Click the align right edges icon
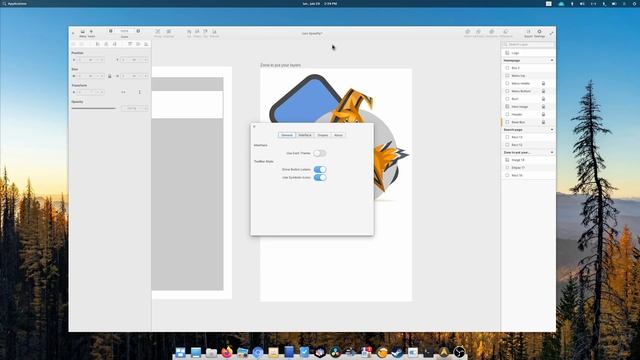The image size is (640, 360). [x=114, y=44]
